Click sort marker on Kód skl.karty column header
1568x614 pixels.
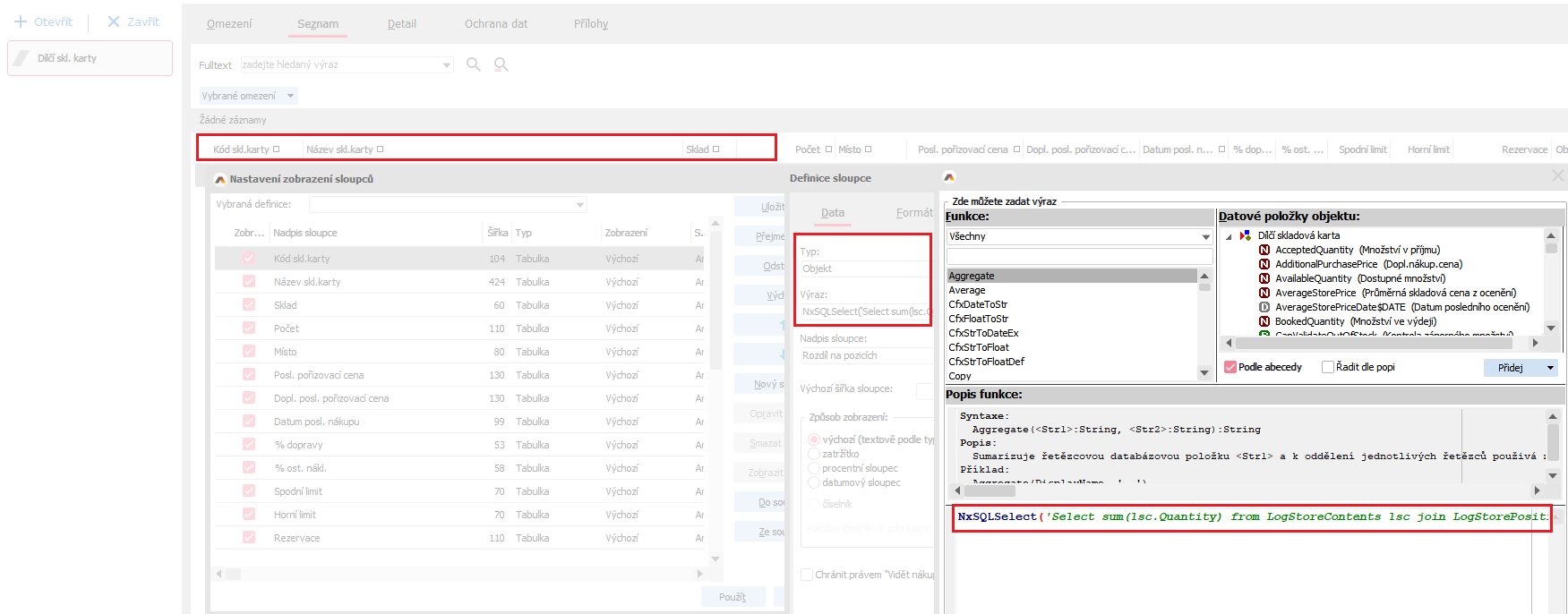pyautogui.click(x=277, y=149)
